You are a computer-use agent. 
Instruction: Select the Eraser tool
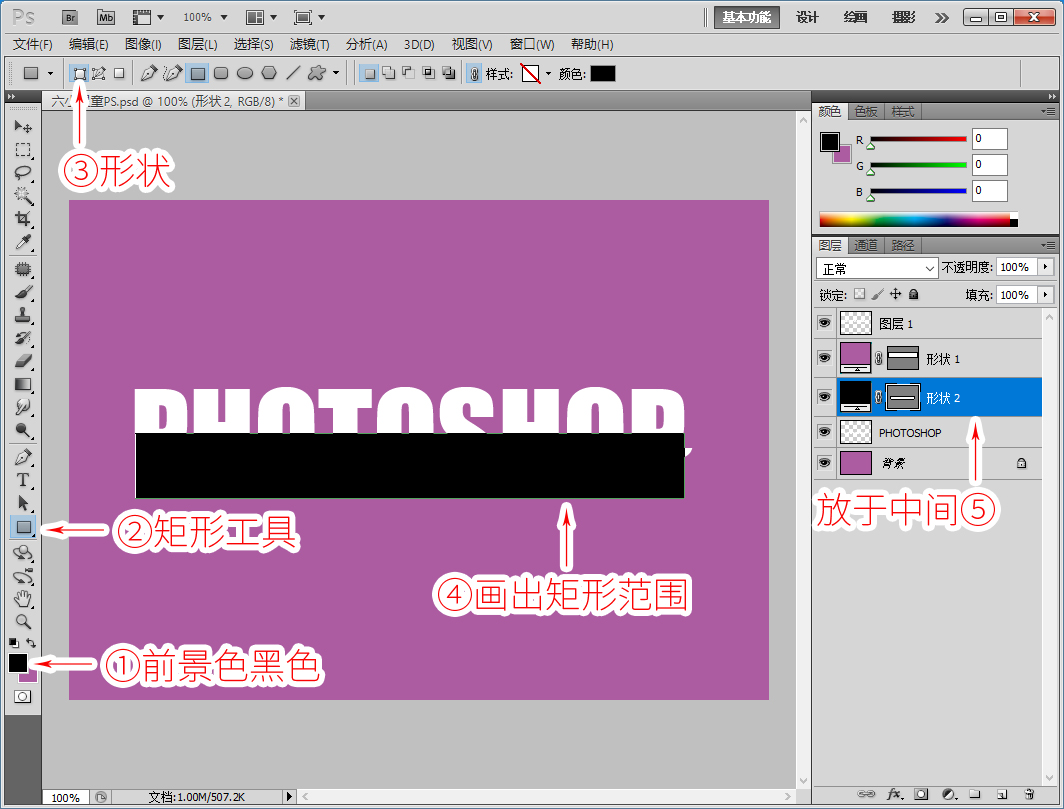point(23,361)
